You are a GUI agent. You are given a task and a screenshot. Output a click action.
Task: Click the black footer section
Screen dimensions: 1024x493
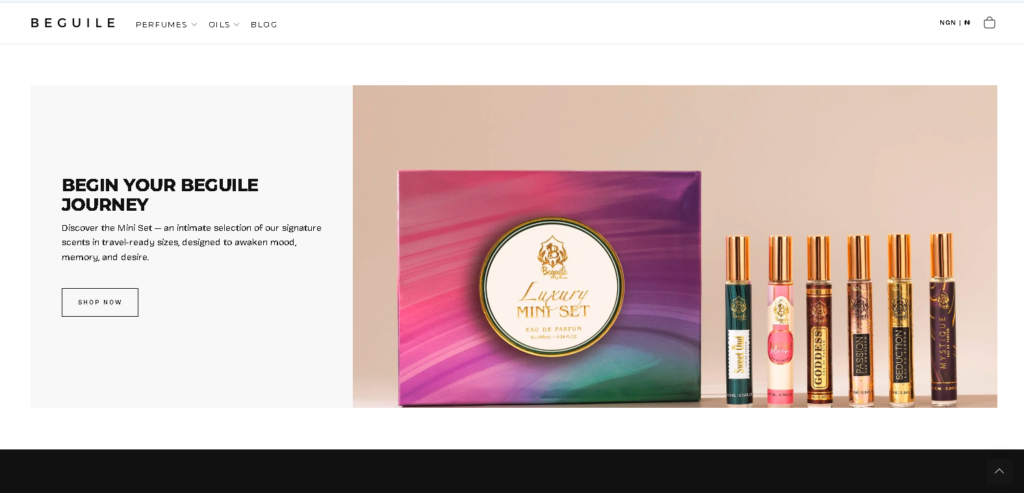click(x=500, y=471)
